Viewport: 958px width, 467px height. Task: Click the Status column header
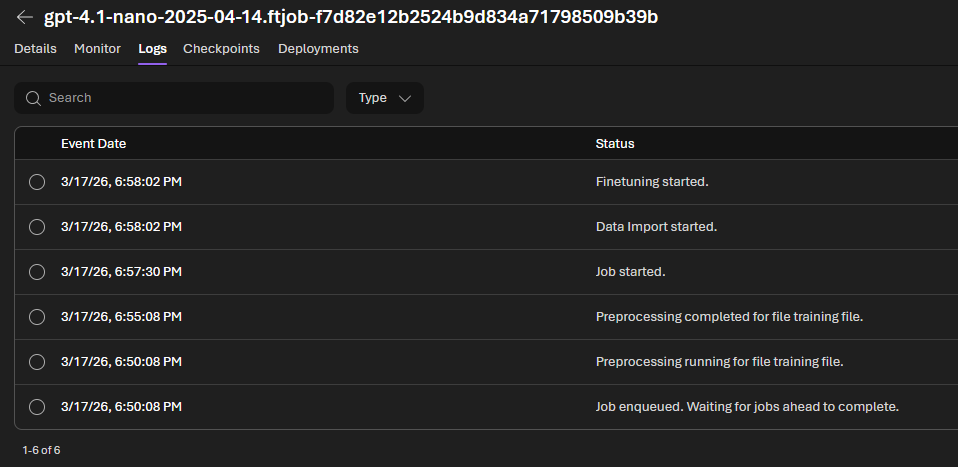[614, 143]
